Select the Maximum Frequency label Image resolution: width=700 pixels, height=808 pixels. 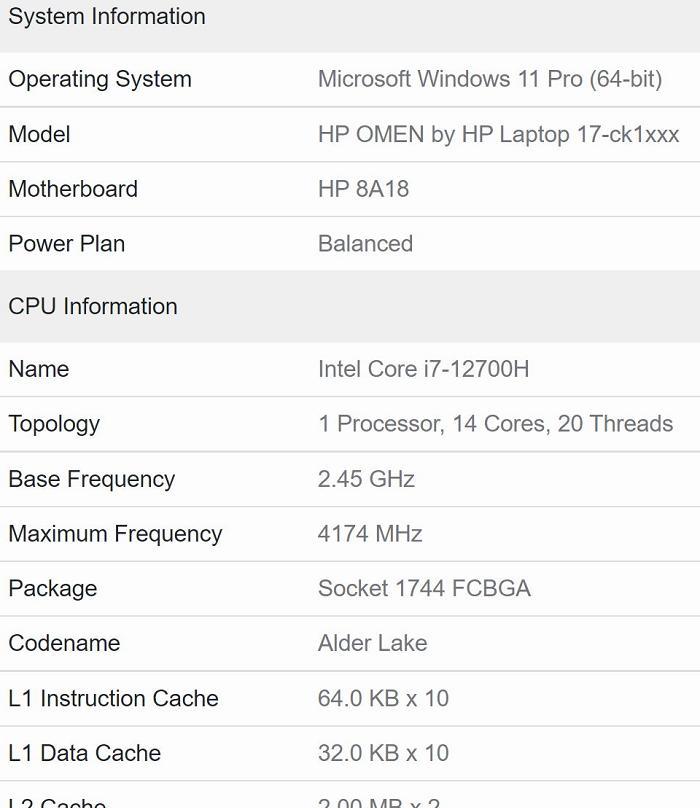(115, 534)
